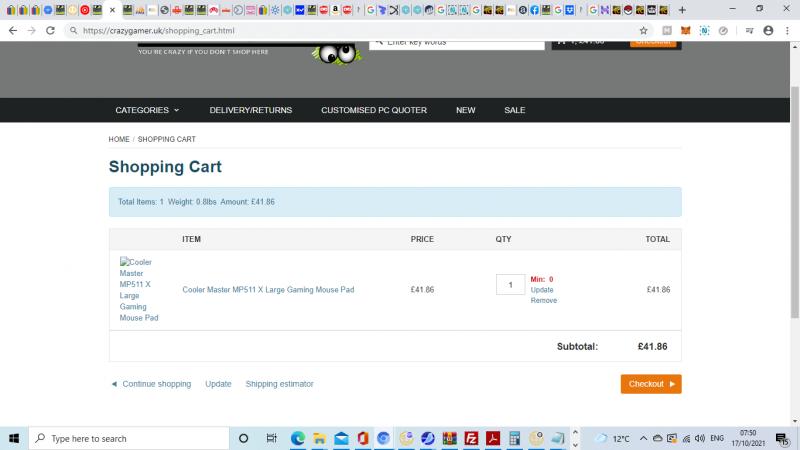Open the Delivery/Returns page
The image size is (800, 450).
(251, 110)
